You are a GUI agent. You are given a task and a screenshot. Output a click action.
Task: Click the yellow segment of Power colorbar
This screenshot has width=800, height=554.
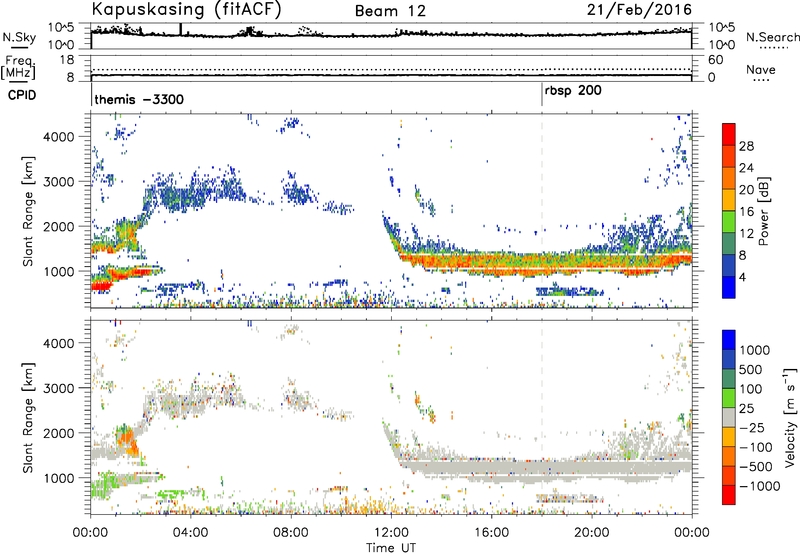729,199
